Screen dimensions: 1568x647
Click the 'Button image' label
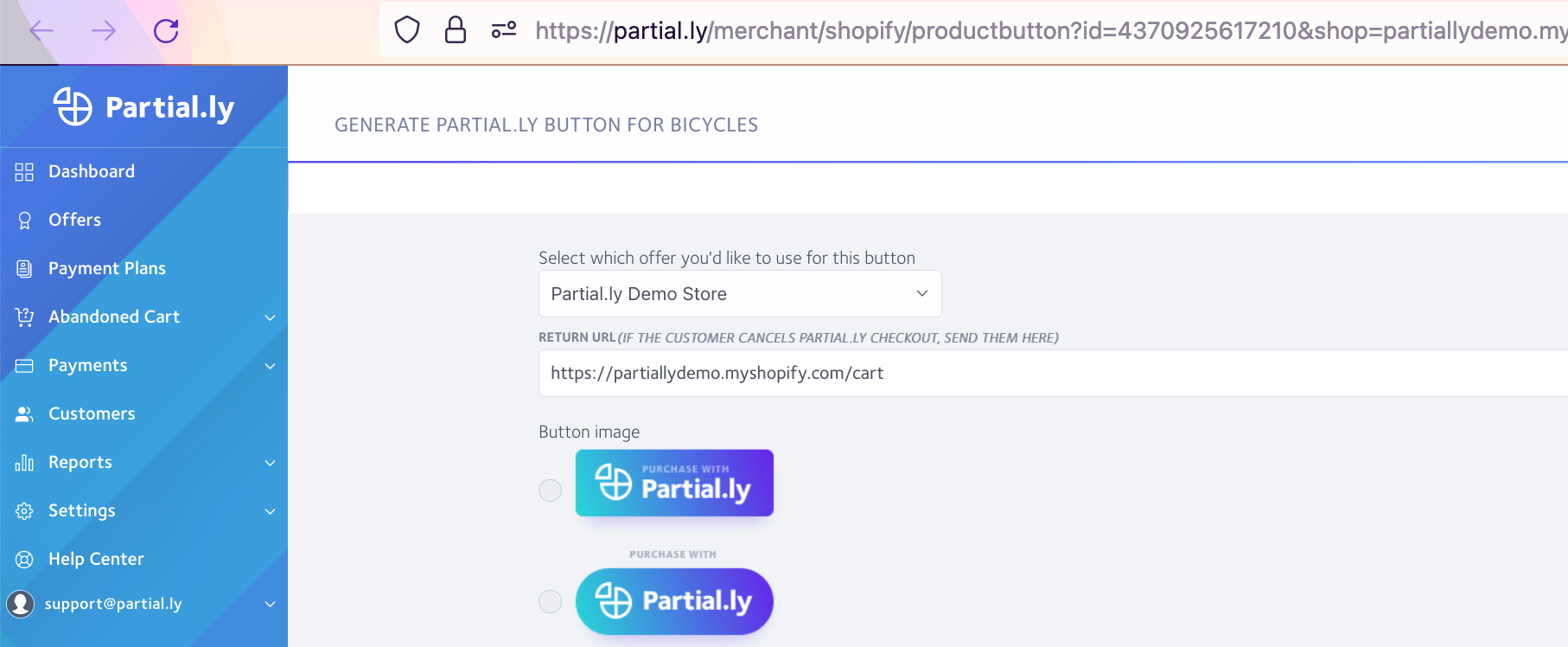590,432
